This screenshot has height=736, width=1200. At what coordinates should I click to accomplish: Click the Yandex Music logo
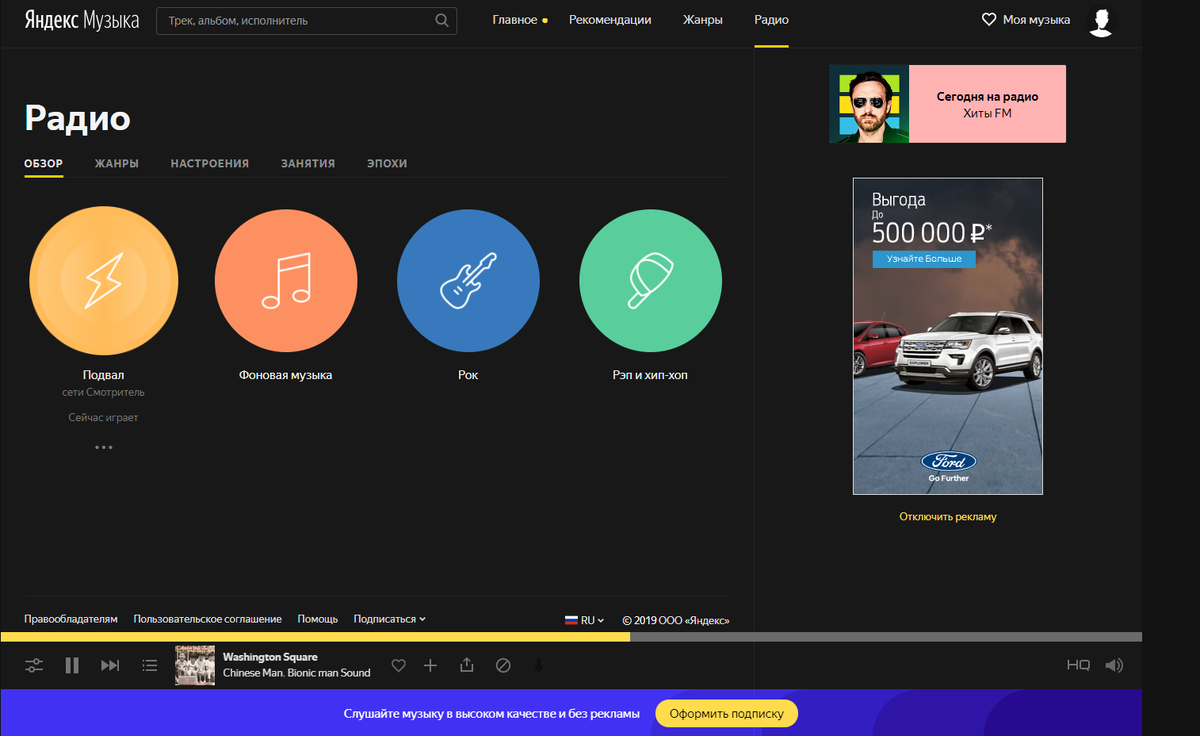(82, 20)
